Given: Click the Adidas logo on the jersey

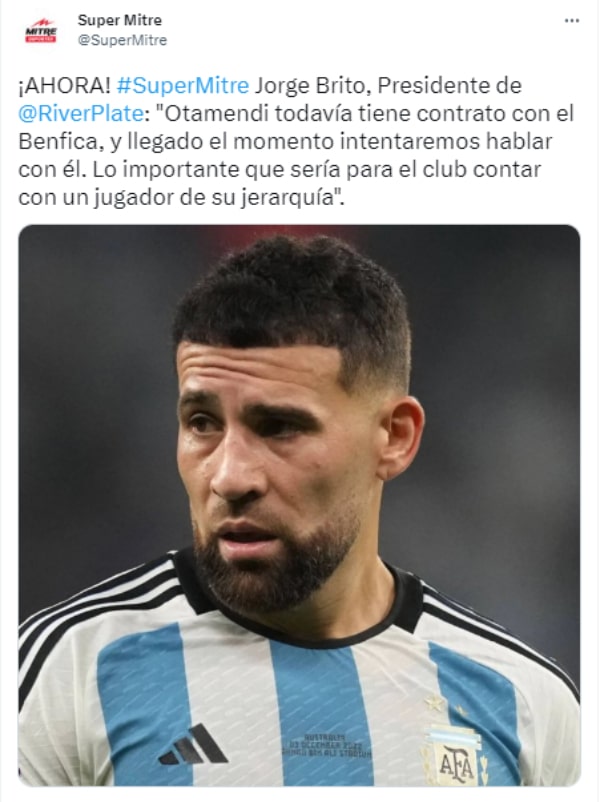Looking at the screenshot, I should 192,745.
